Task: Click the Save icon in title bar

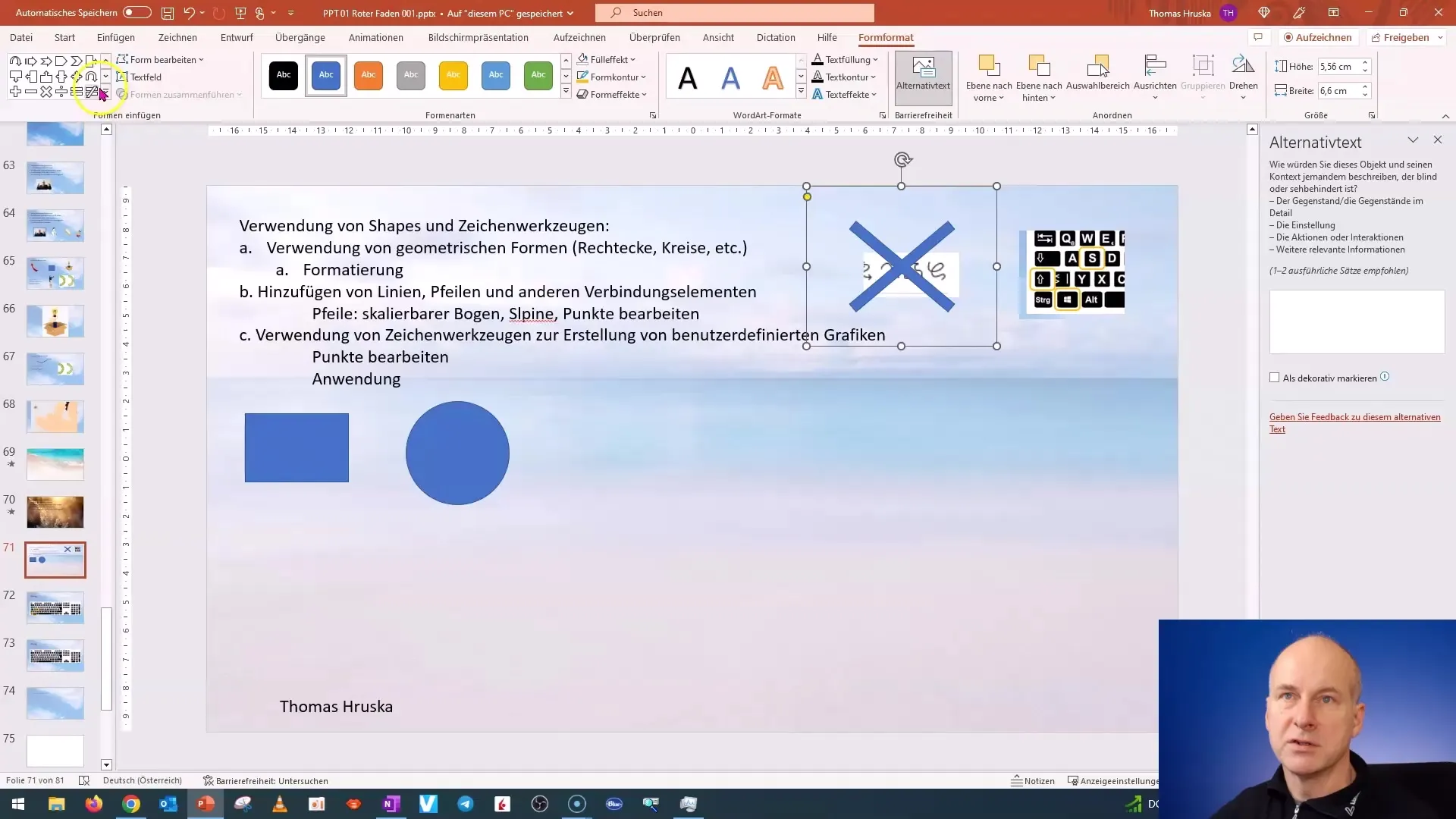Action: 168,13
